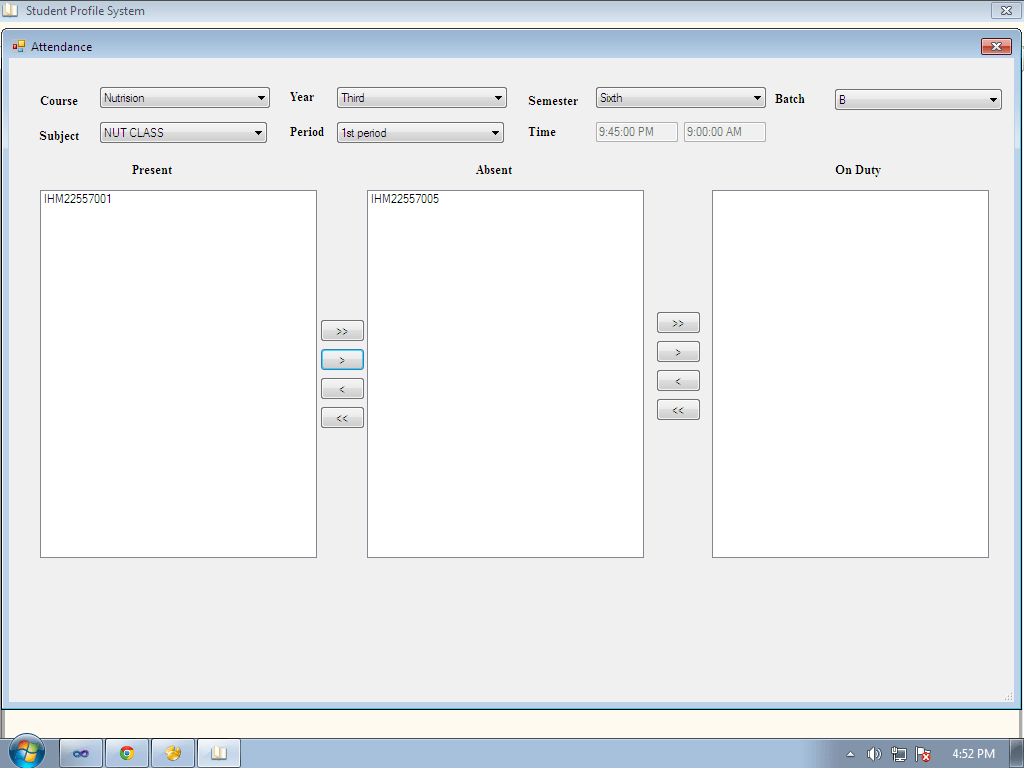
Task: Move all students from Present to Absent
Action: point(342,331)
